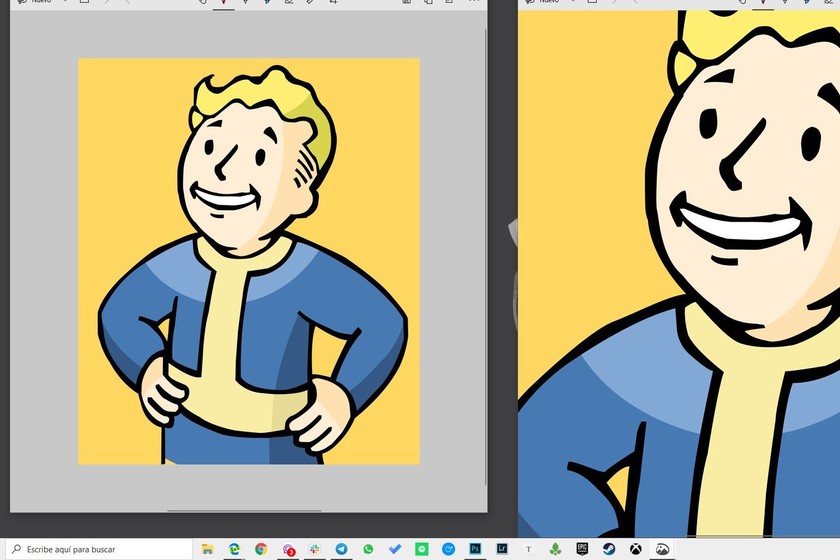840x560 pixels.
Task: Open the taskbar app showing a red 3 badge
Action: click(x=288, y=549)
